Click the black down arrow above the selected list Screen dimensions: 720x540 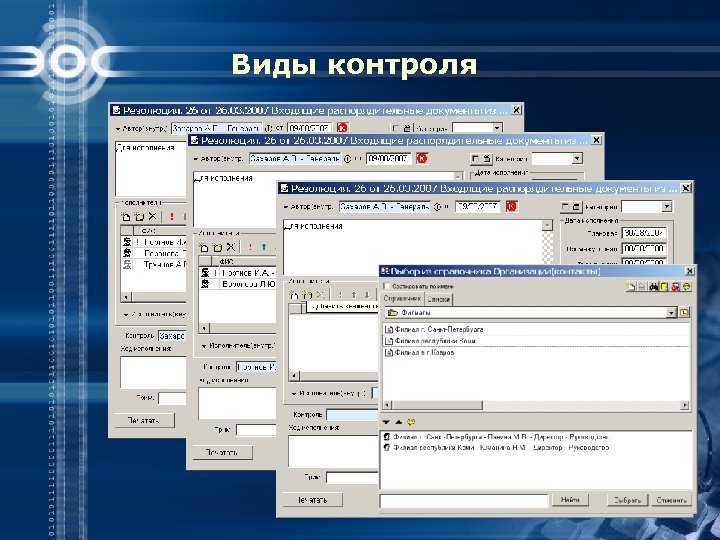click(x=386, y=422)
